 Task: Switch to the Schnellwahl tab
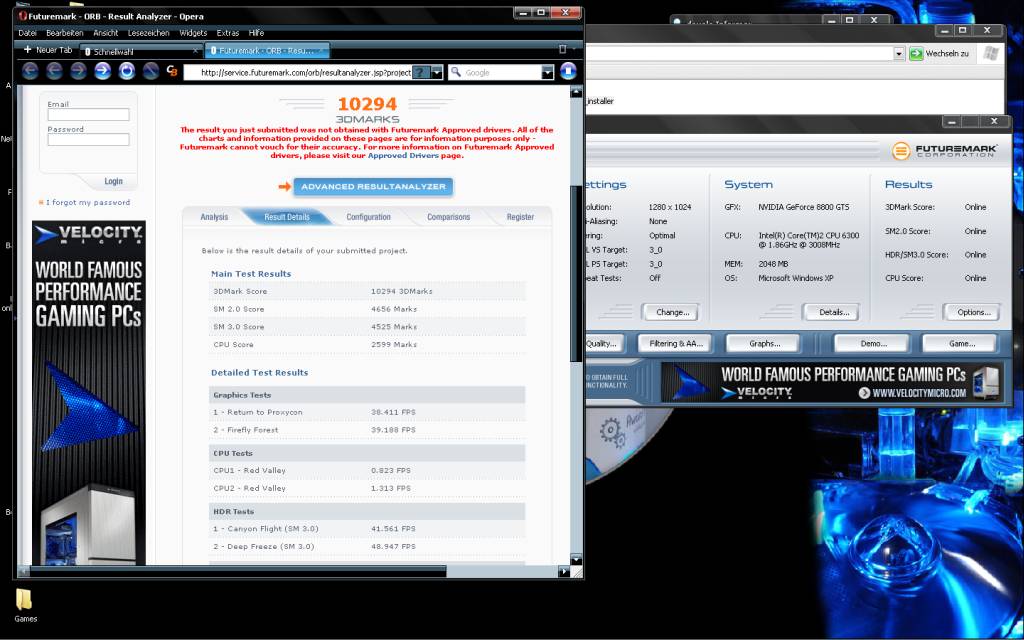point(138,51)
